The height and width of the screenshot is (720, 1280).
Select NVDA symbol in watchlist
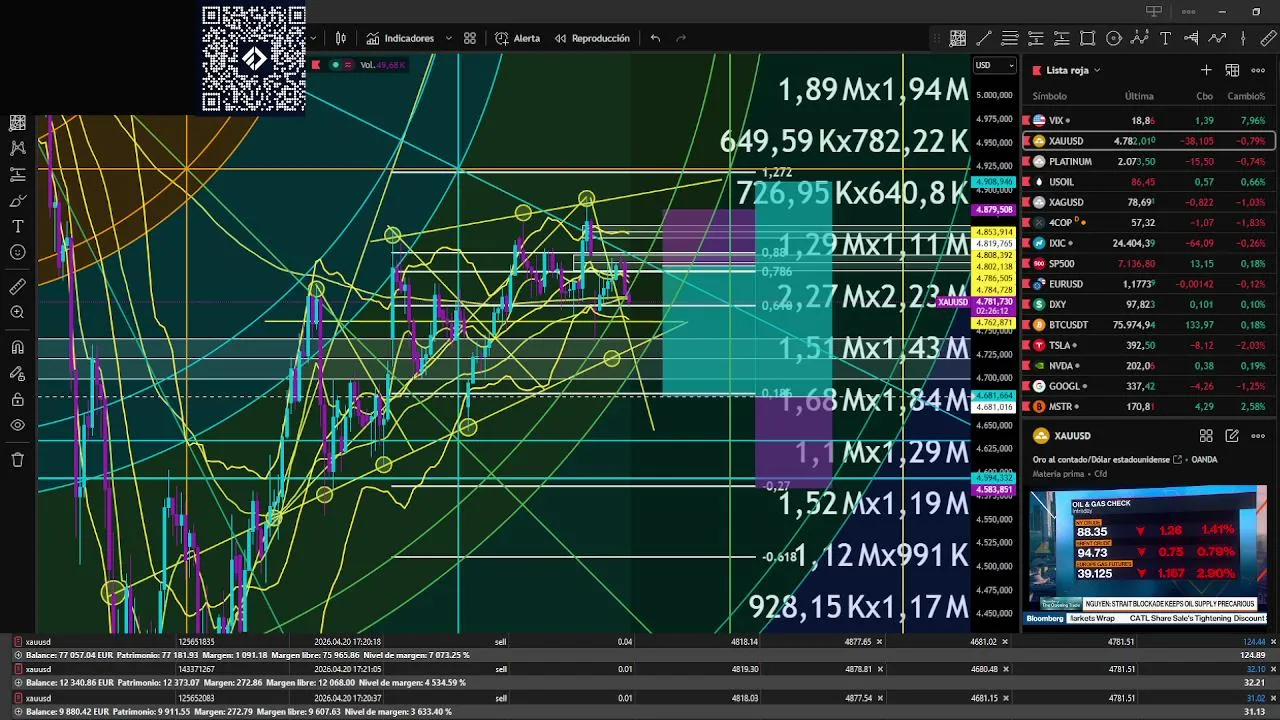coord(1062,365)
